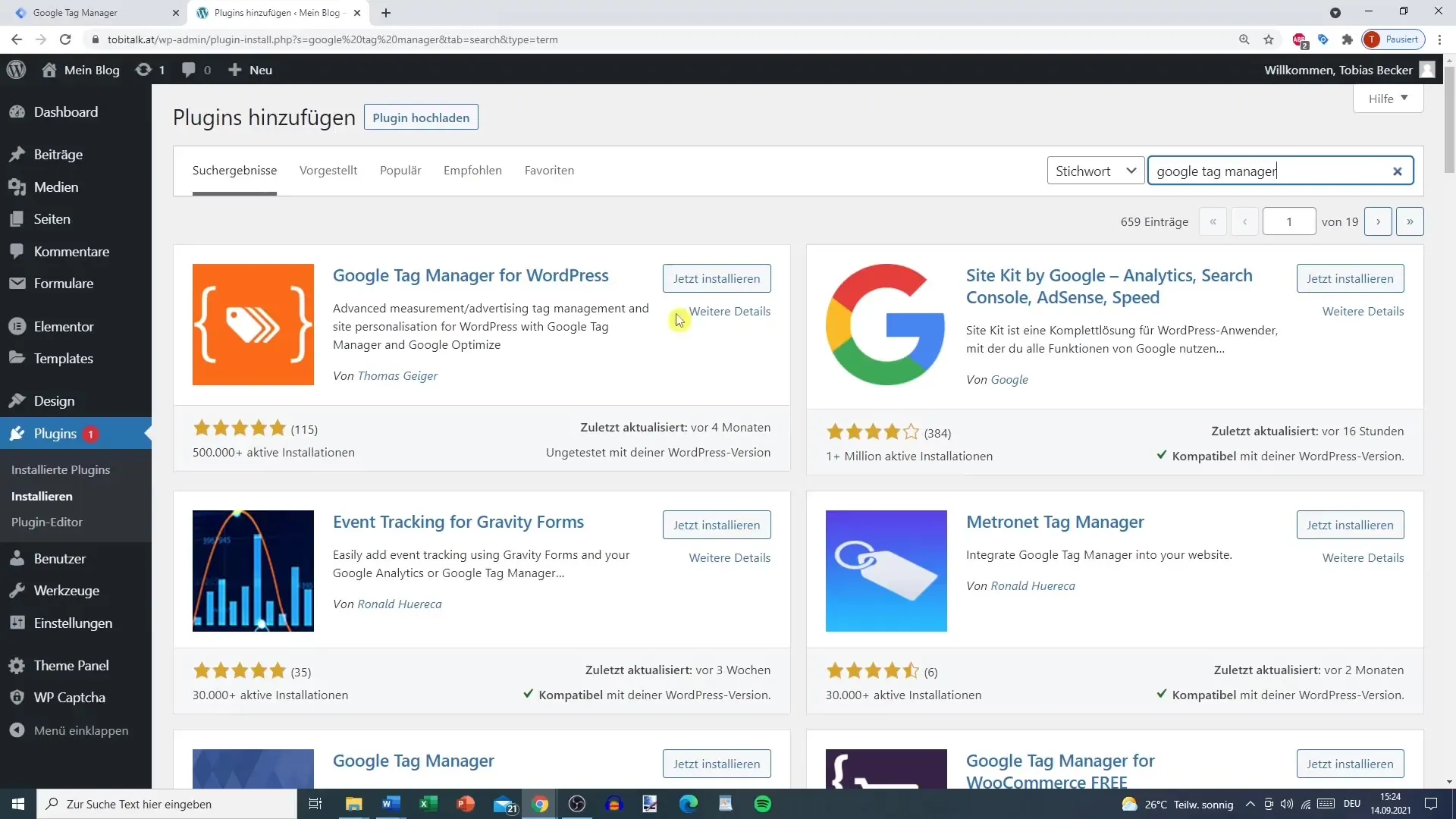
Task: Click the Plugin hochladen button
Action: [421, 118]
